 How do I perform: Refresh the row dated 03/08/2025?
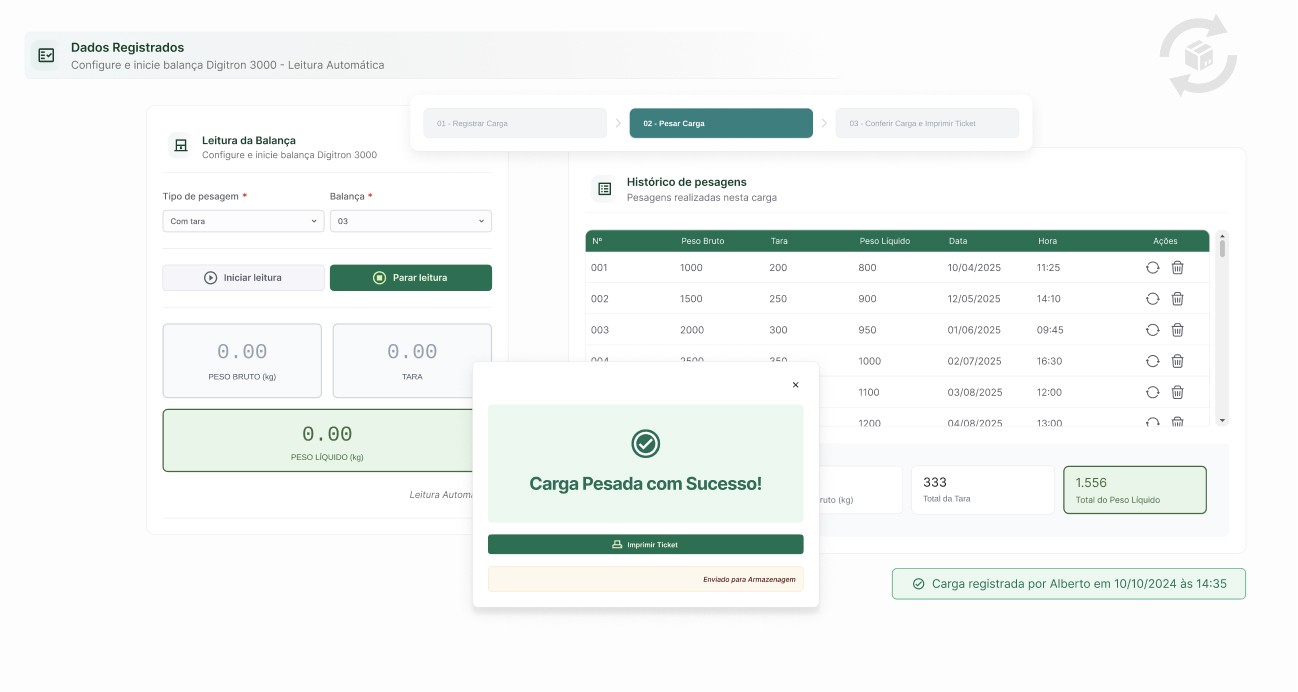tap(1152, 392)
